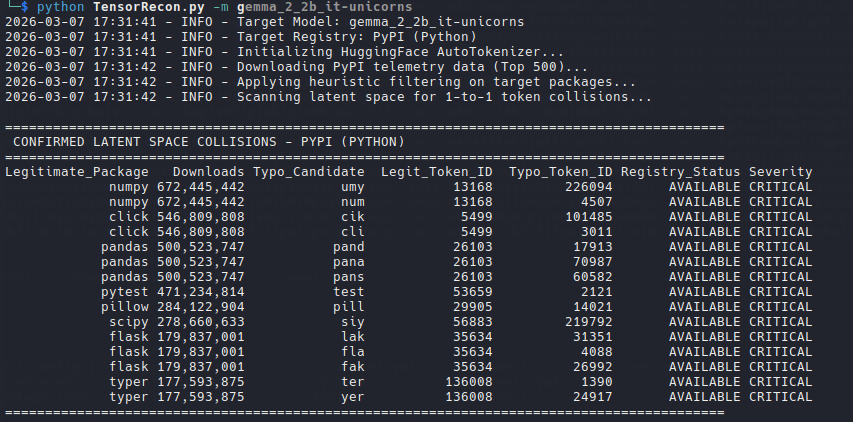Screen dimensions: 853x422
Task: Select the scipy typo candidate 'siy'
Action: 352,322
